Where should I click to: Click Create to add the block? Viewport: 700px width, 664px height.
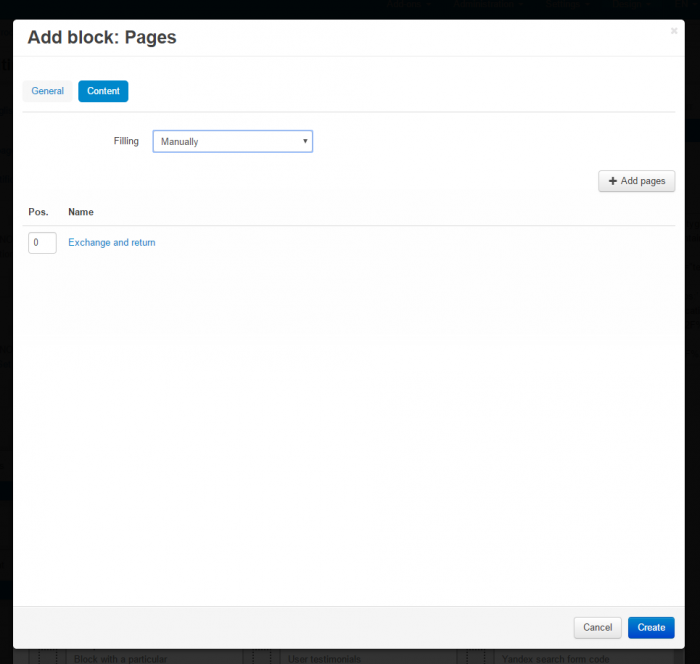tap(651, 627)
